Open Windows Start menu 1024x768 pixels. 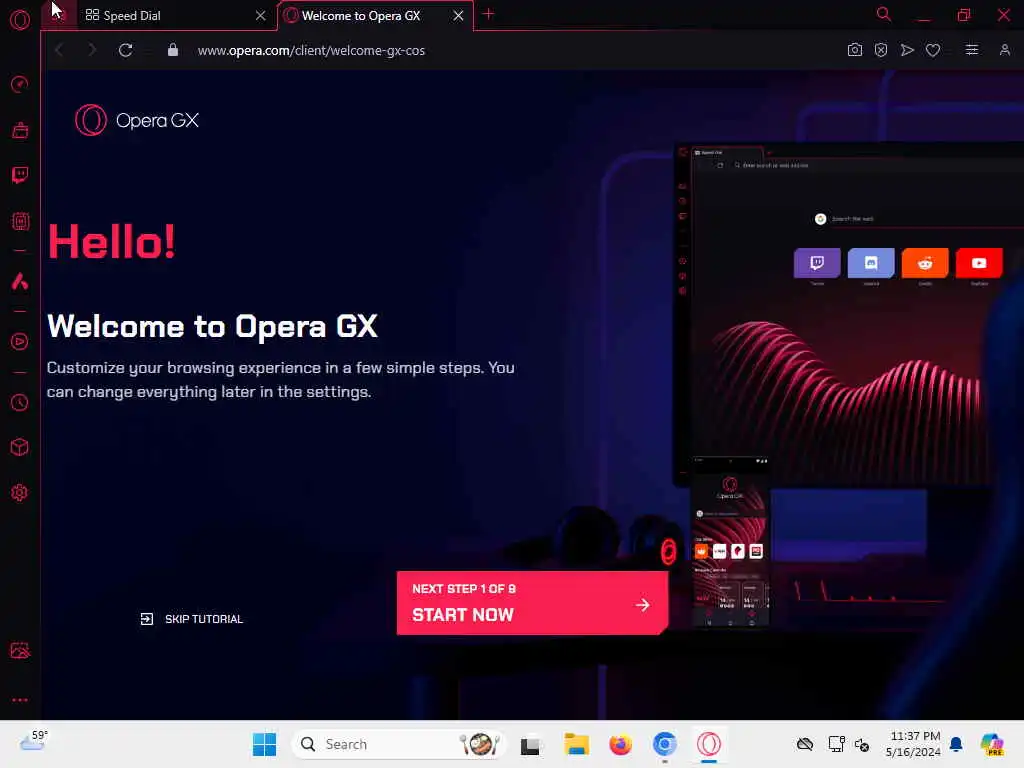[264, 744]
